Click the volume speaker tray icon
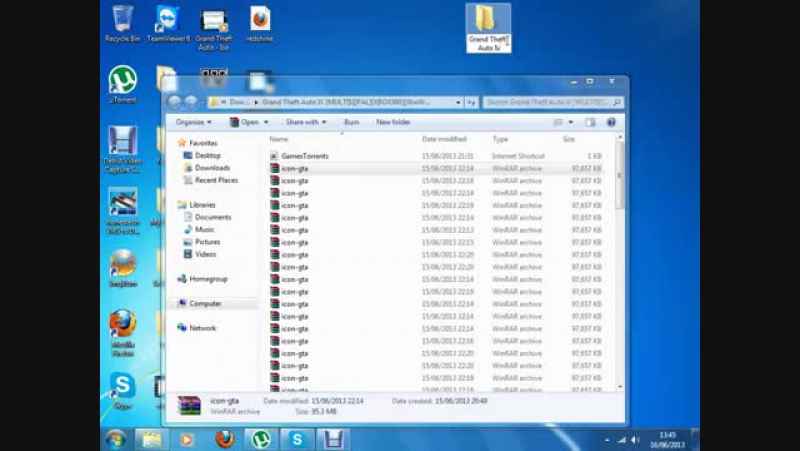800x451 pixels. (x=635, y=440)
